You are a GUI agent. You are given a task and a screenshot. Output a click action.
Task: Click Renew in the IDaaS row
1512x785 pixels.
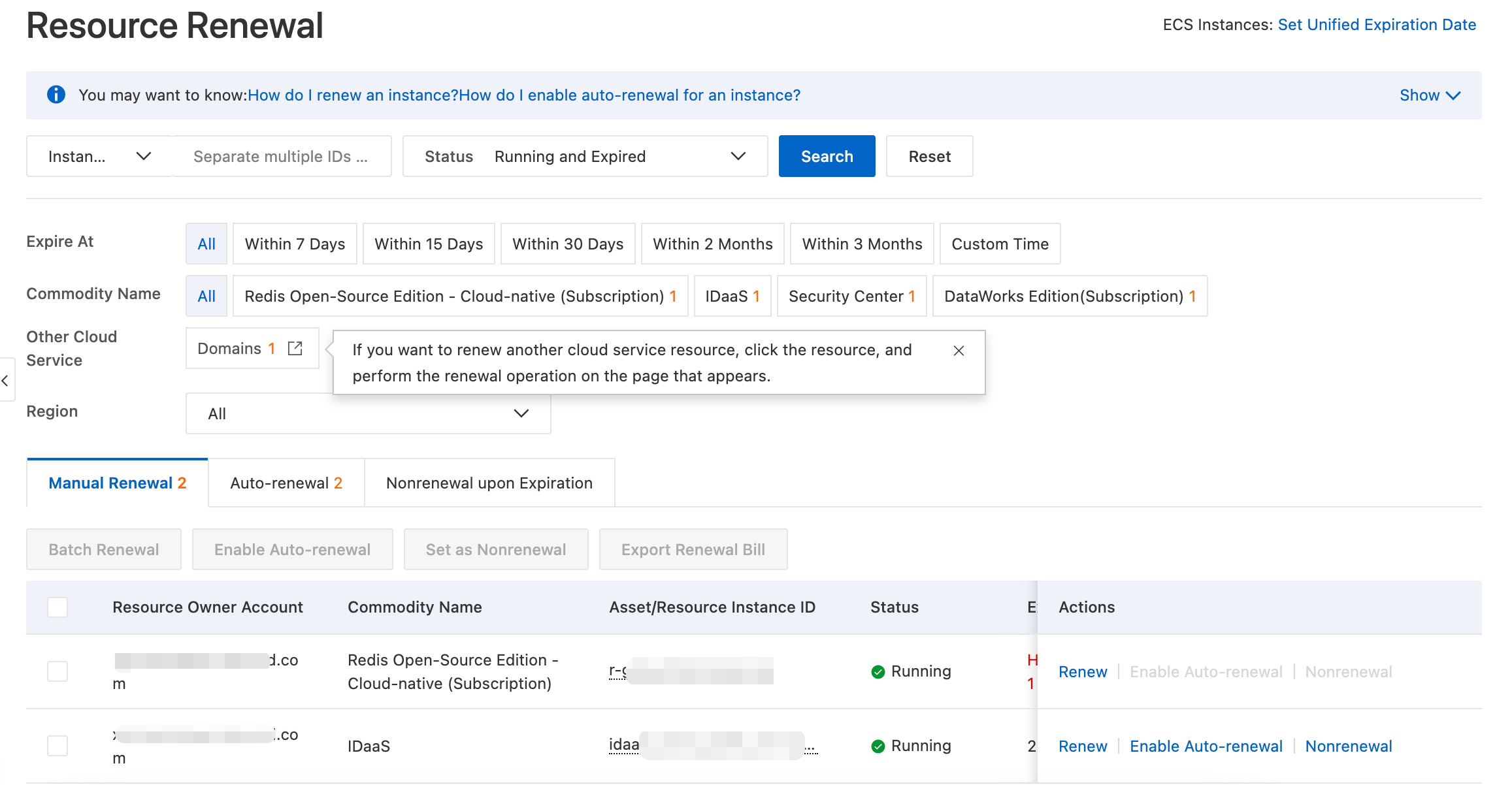pyautogui.click(x=1083, y=746)
